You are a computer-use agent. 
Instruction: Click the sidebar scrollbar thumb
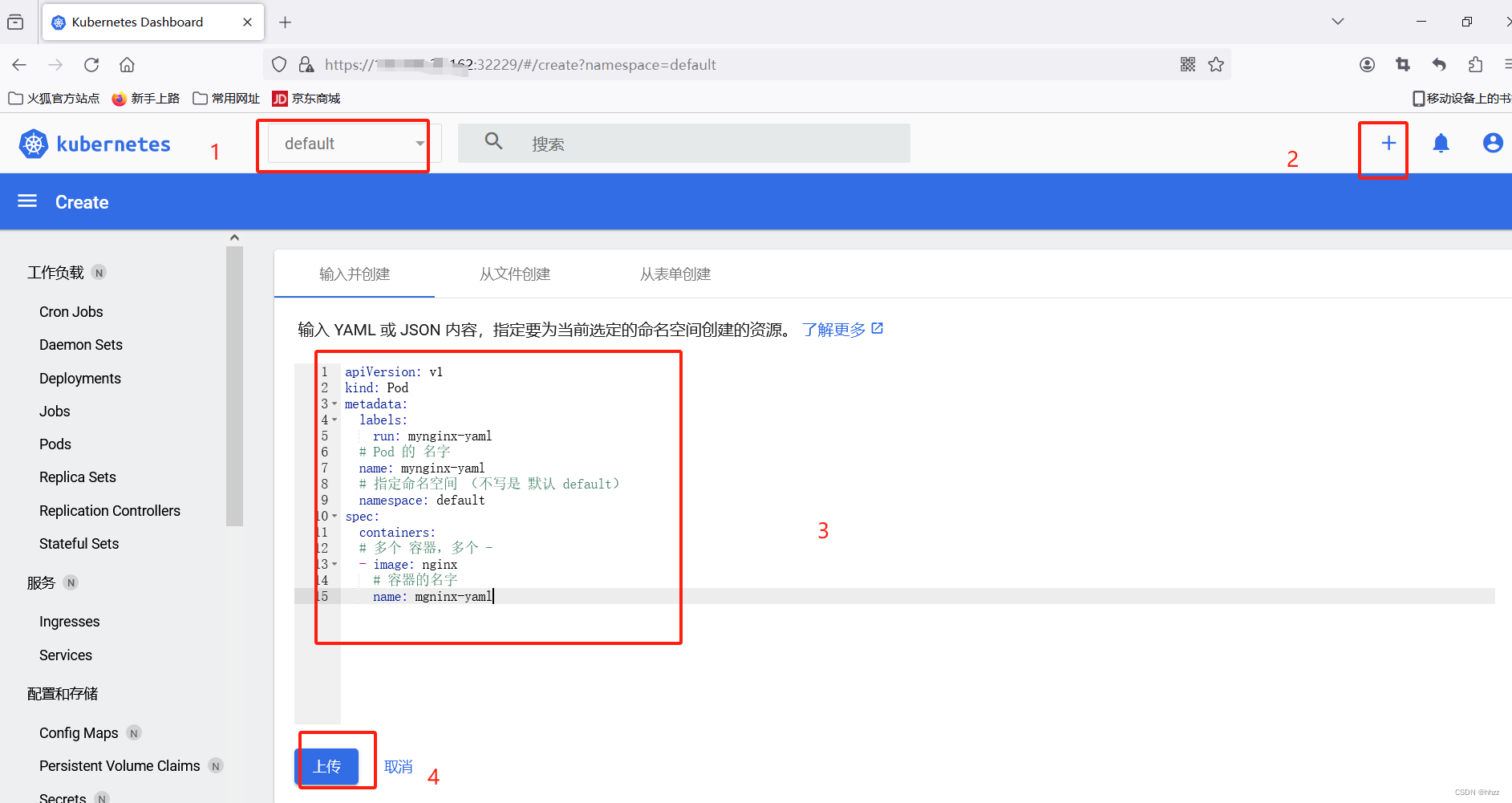coord(234,386)
